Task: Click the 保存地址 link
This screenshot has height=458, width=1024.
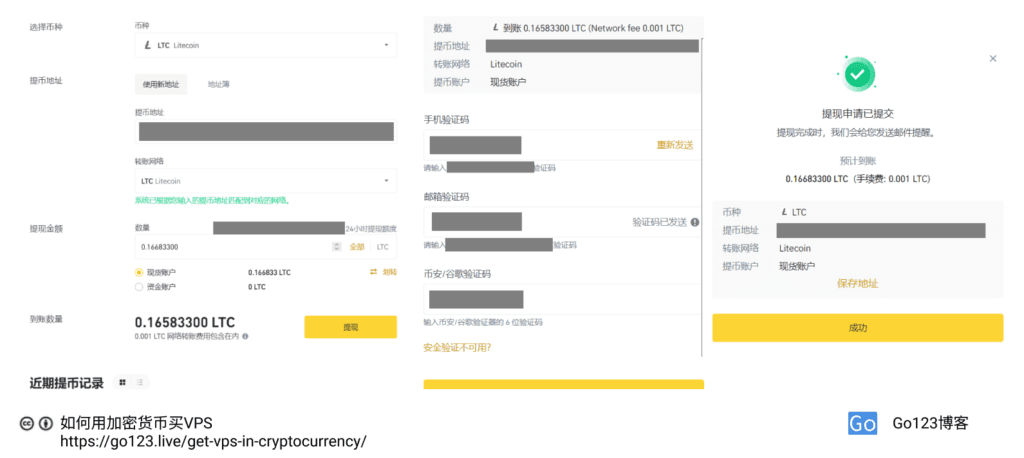Action: [857, 284]
